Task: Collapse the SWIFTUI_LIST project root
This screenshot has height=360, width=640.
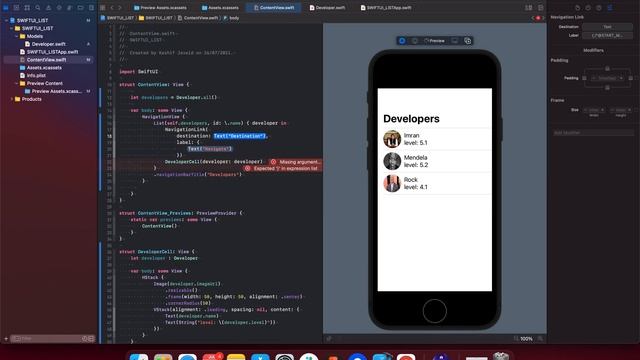Action: coord(6,20)
